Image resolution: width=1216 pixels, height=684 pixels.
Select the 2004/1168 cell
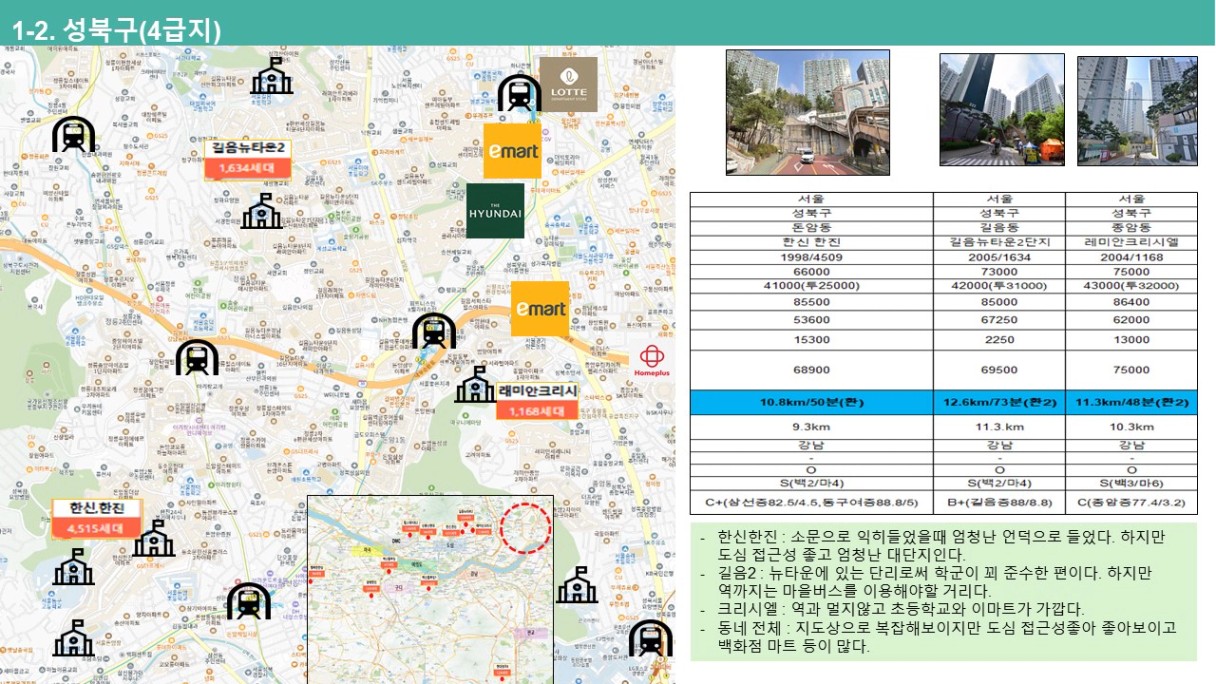coord(1131,256)
